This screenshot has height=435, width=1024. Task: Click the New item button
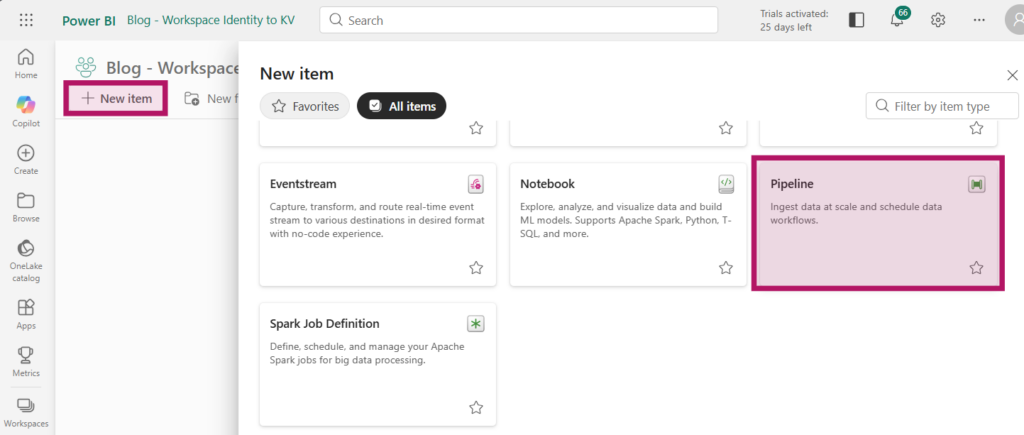point(116,99)
